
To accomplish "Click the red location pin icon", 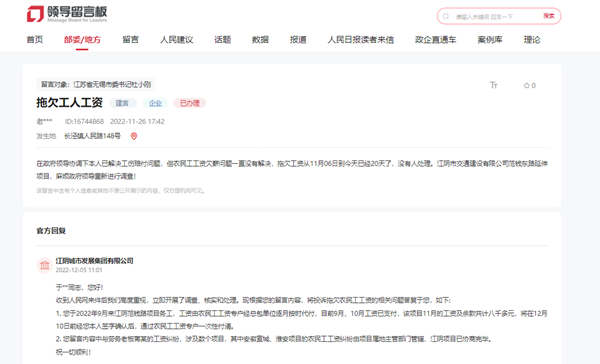I will pos(134,136).
